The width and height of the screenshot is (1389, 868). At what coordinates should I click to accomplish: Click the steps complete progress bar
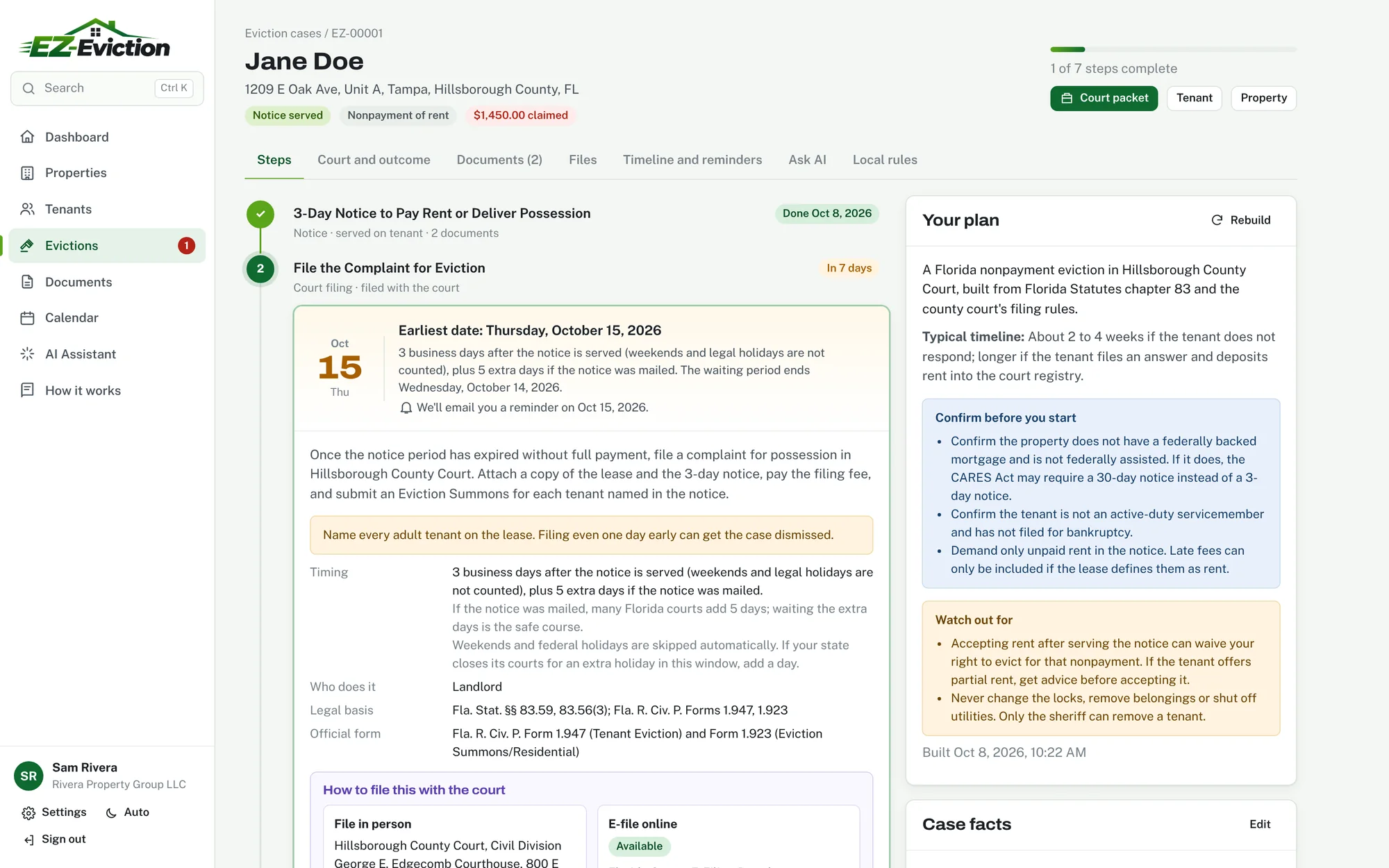[x=1173, y=49]
